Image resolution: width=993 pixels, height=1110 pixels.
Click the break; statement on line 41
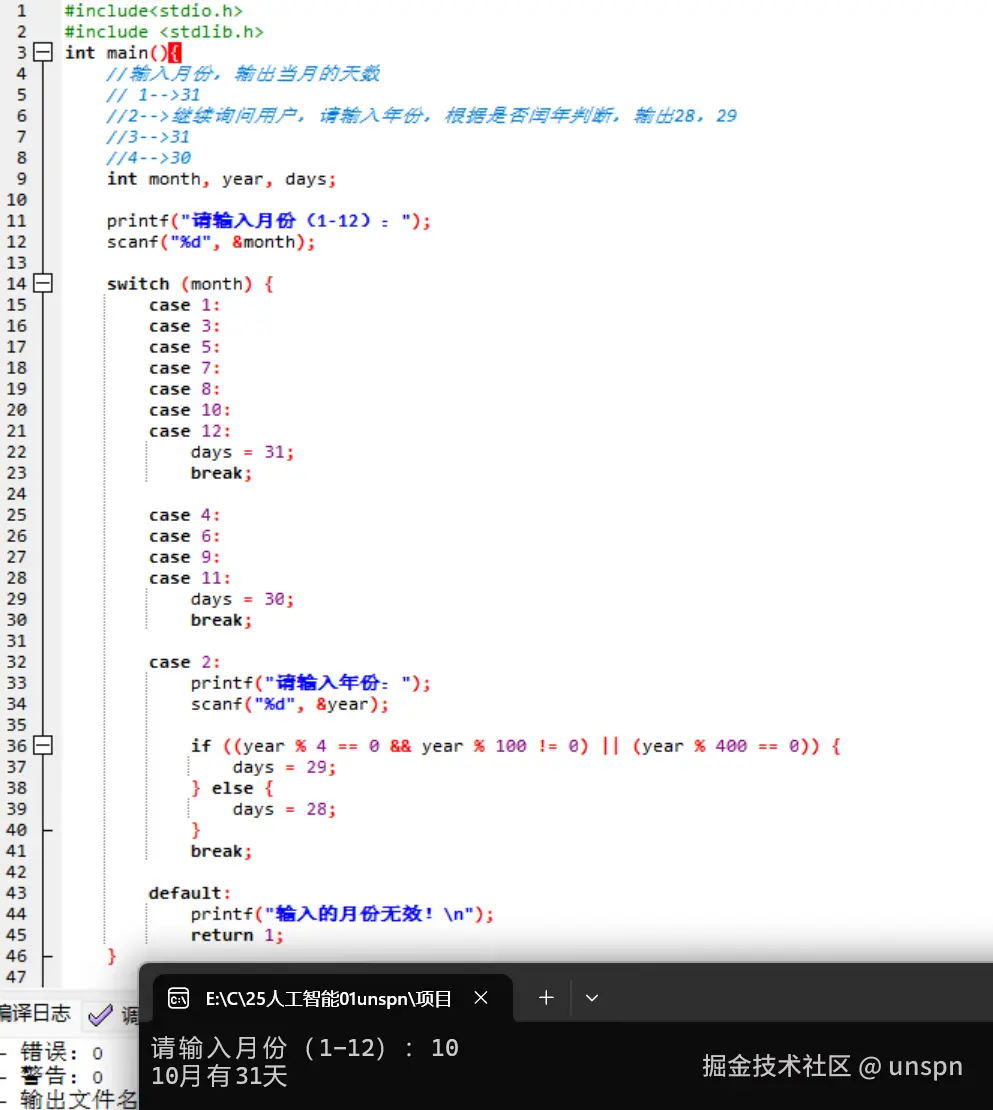point(221,851)
